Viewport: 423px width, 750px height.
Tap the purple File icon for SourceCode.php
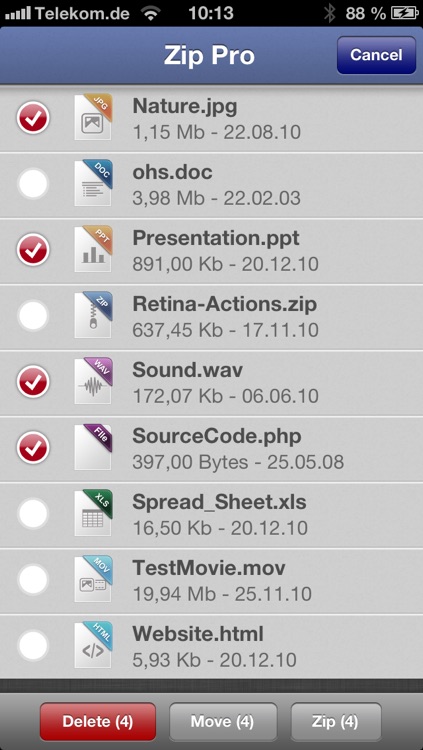93,447
